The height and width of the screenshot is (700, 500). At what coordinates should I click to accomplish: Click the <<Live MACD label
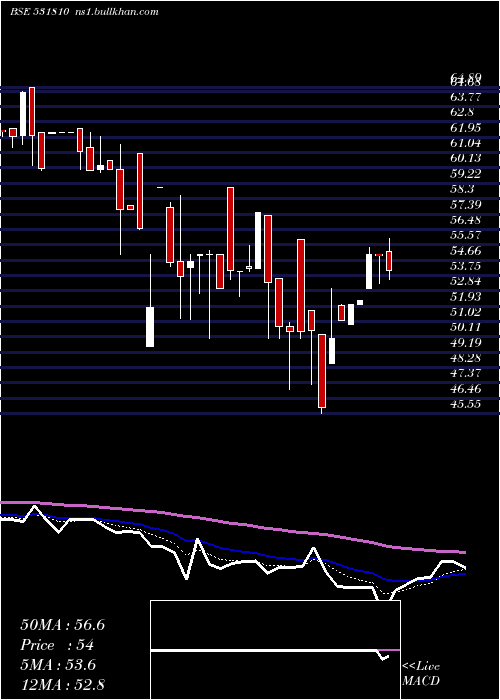click(421, 673)
